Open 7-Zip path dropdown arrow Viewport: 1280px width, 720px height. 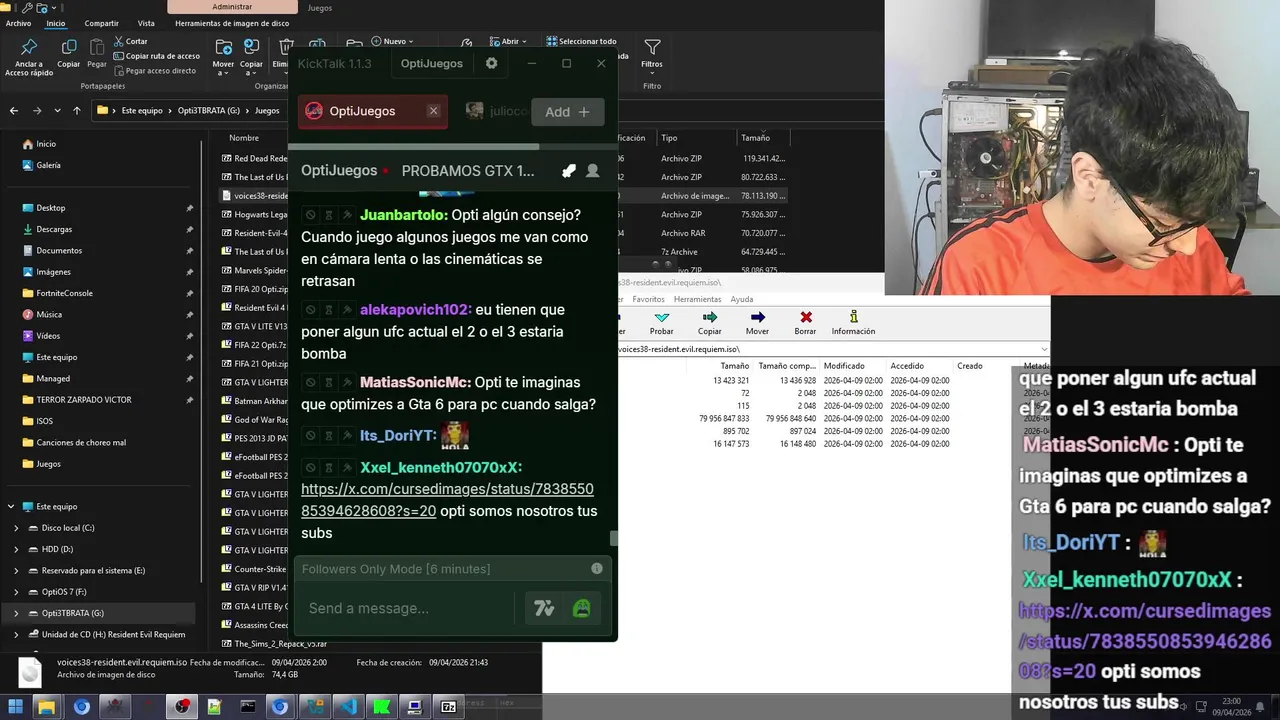(x=1044, y=349)
